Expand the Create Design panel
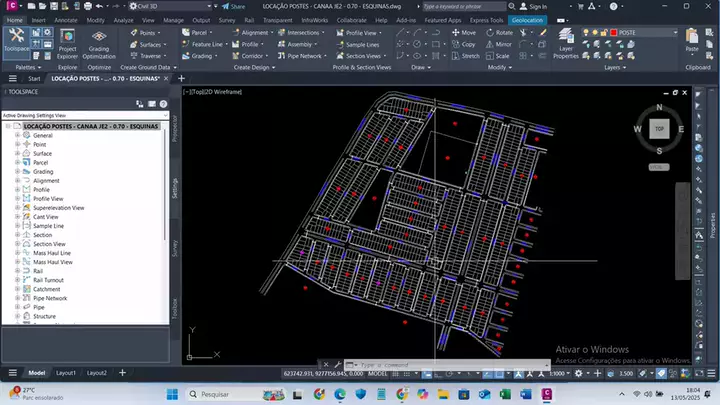 (x=254, y=68)
